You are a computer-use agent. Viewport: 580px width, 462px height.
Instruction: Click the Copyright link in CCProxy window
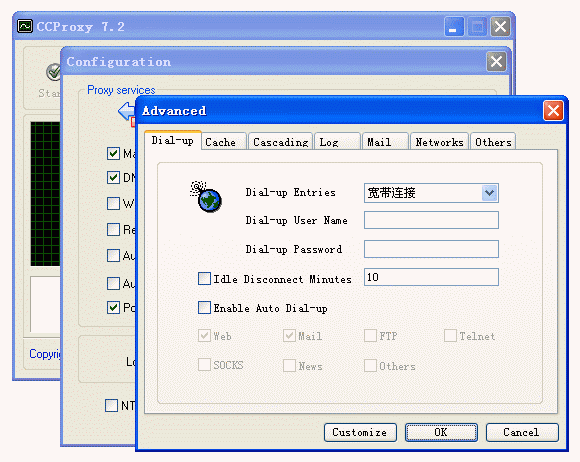(45, 354)
